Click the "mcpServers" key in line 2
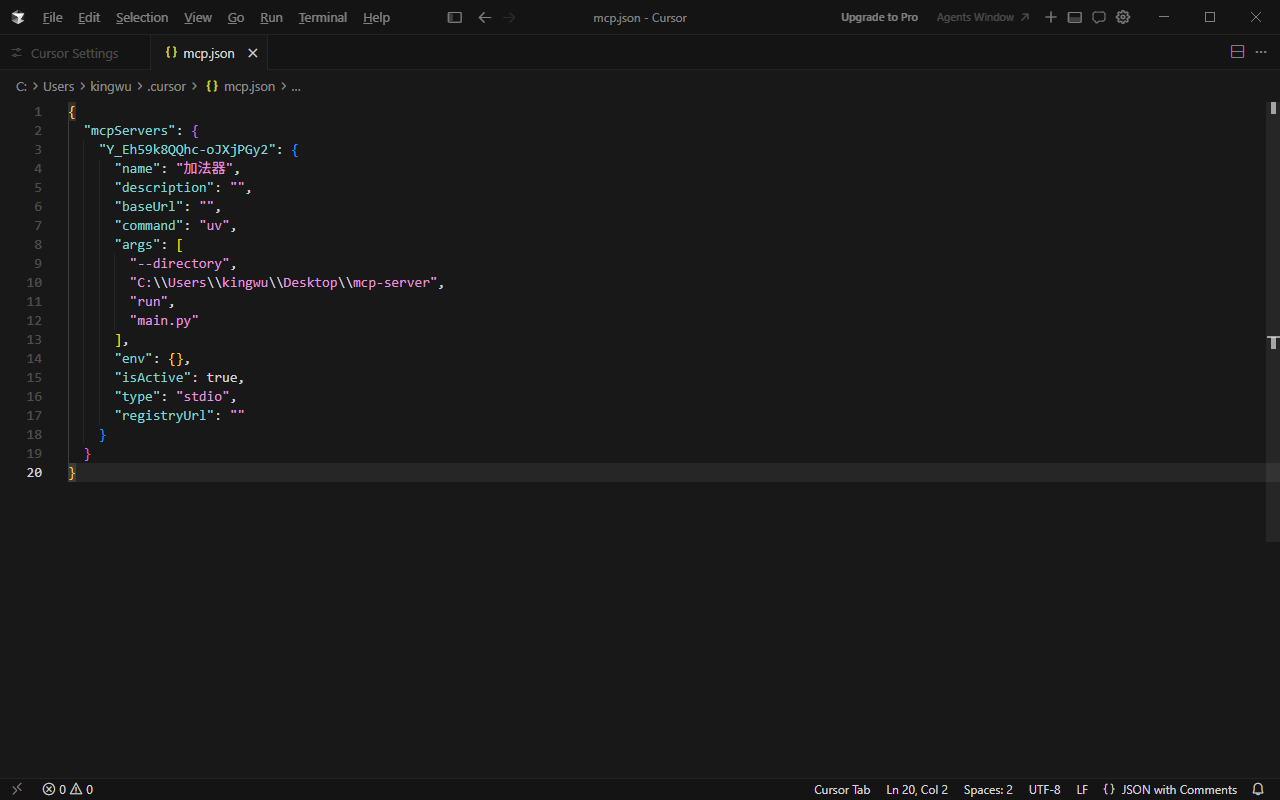1280x800 pixels. point(130,130)
